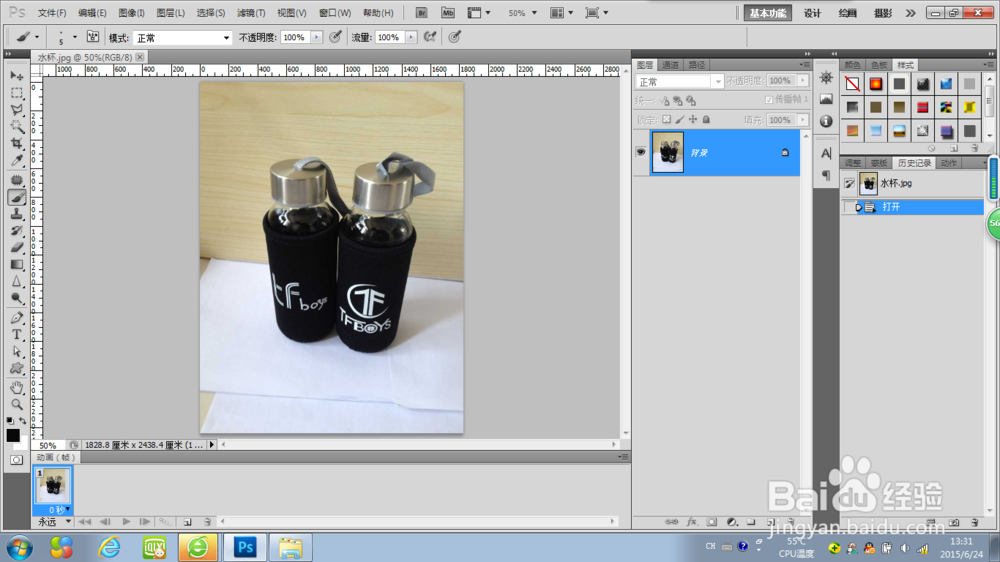Select the Path Selection tool
1000x562 pixels.
pos(17,351)
